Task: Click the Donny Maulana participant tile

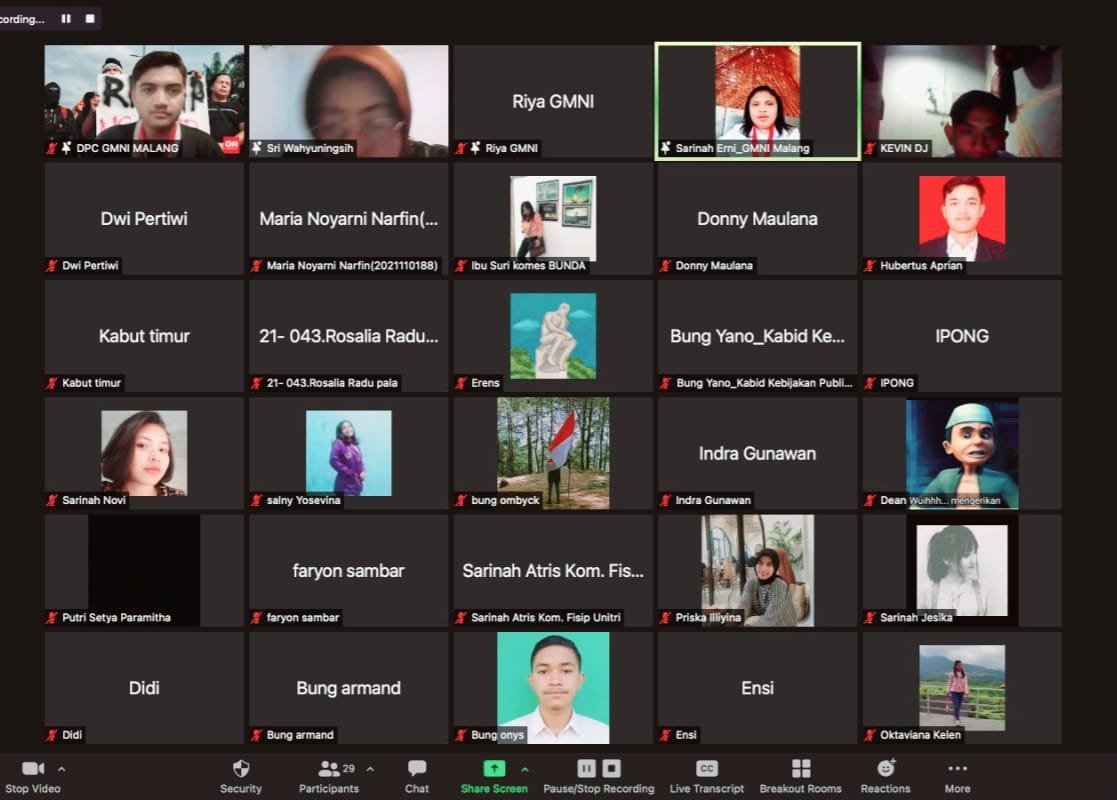Action: pyautogui.click(x=757, y=218)
